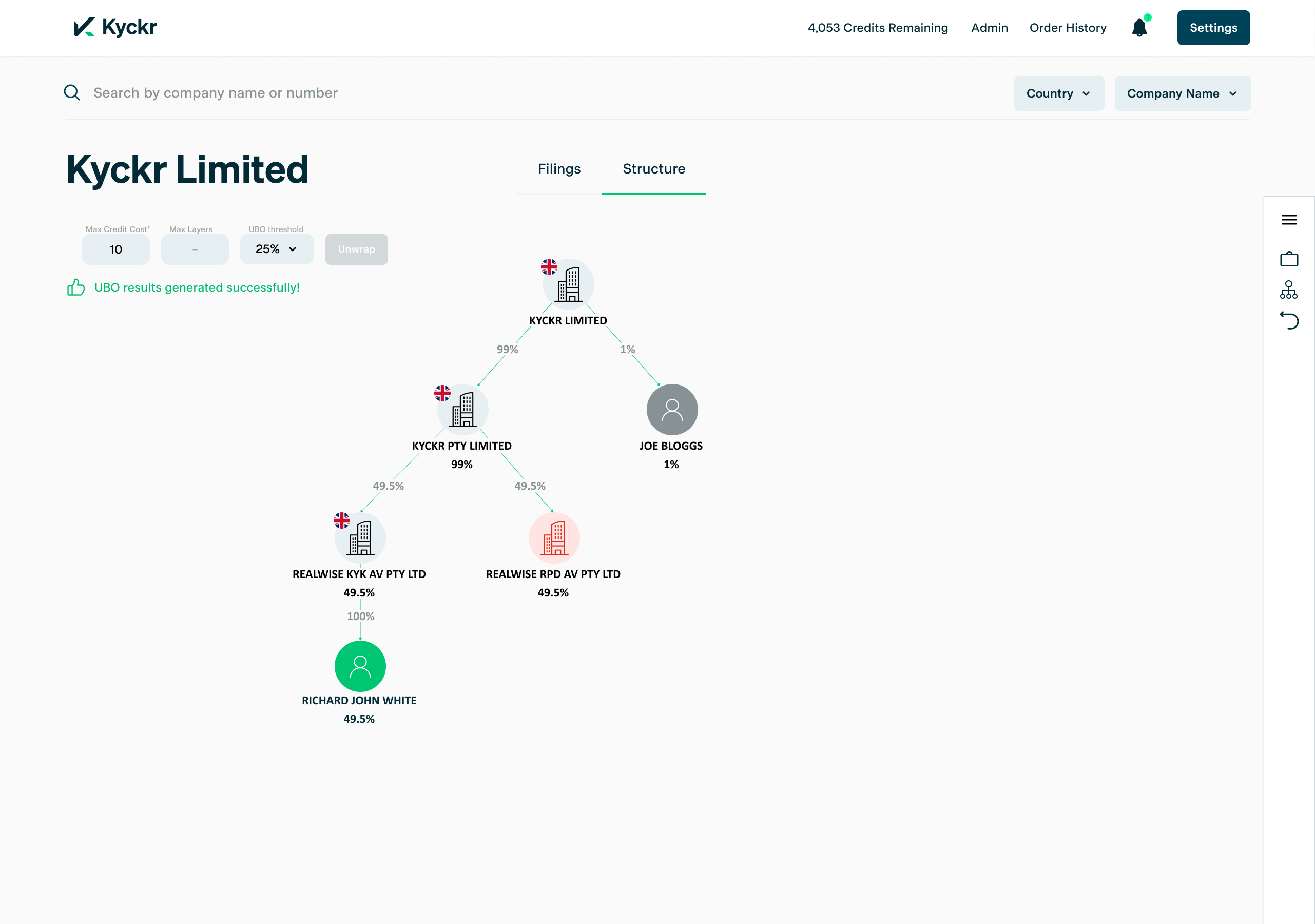The width and height of the screenshot is (1315, 924).
Task: Click the UK flag on KYCKR PTY LIMITED node
Action: coord(442,393)
